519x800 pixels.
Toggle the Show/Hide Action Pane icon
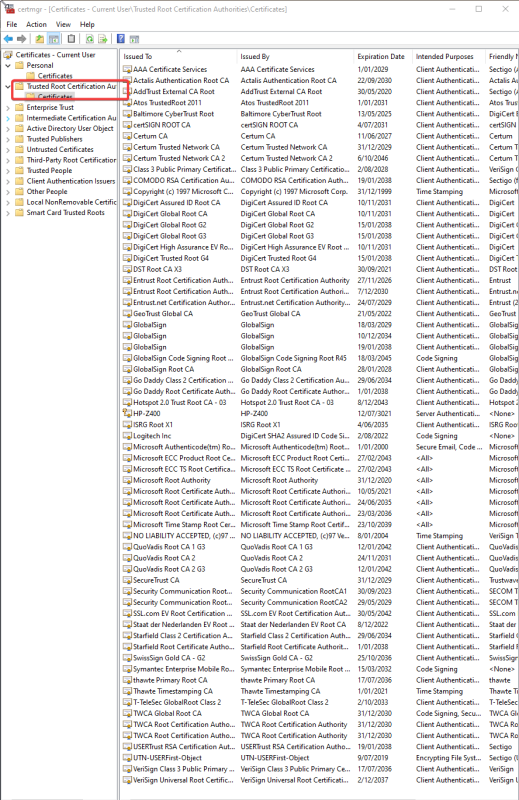click(134, 39)
